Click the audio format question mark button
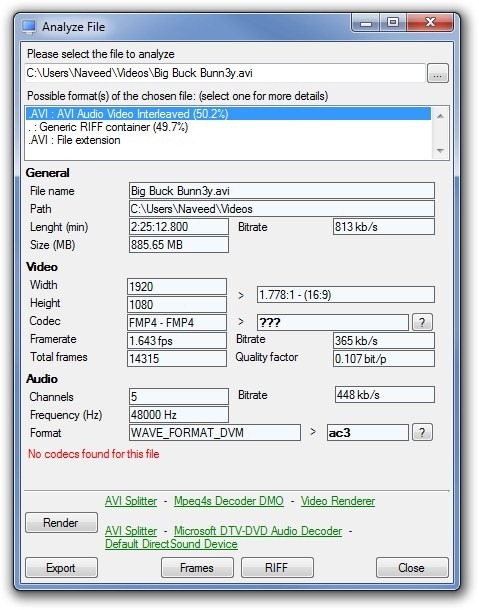Screen dimensions: 479x610 point(422,432)
